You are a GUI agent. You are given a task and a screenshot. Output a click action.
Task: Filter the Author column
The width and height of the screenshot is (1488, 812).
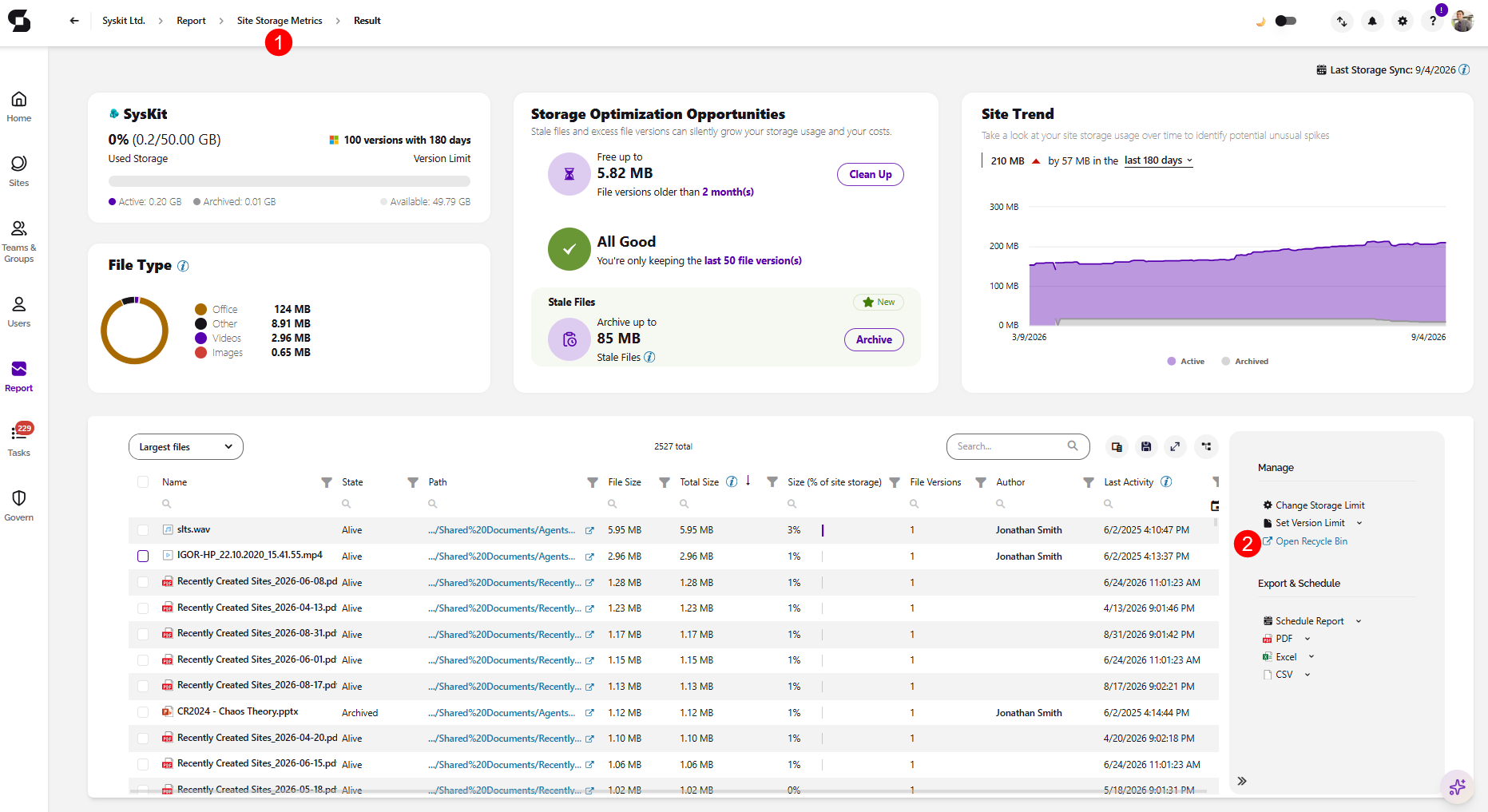tap(1089, 482)
